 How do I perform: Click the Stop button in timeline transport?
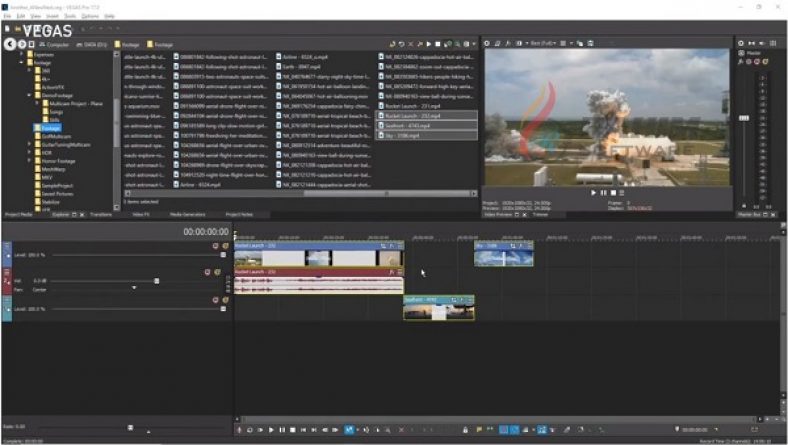[292, 430]
